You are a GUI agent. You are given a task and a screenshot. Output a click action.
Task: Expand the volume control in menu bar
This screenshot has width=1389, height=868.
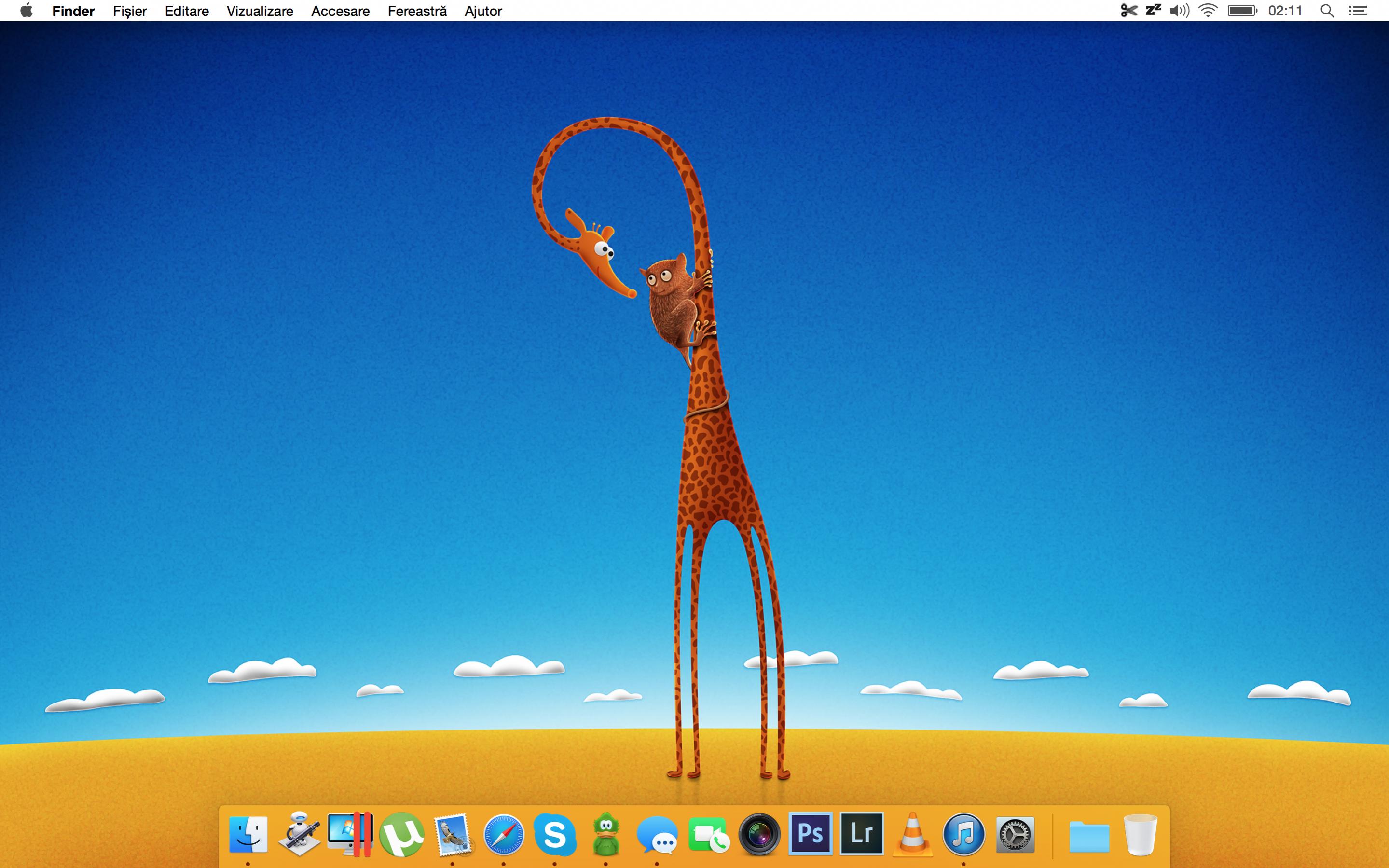click(x=1179, y=11)
